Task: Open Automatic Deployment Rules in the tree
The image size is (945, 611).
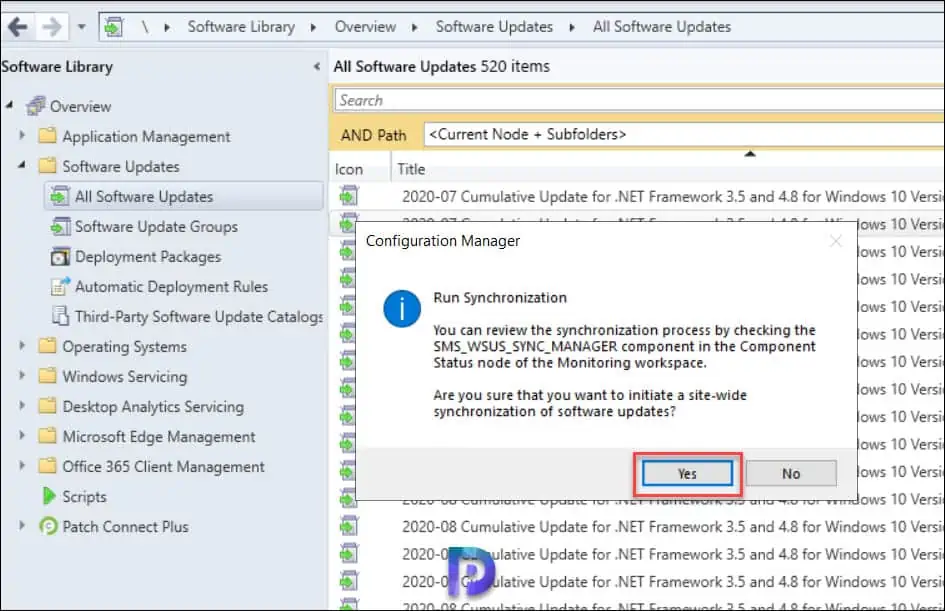Action: [x=171, y=287]
